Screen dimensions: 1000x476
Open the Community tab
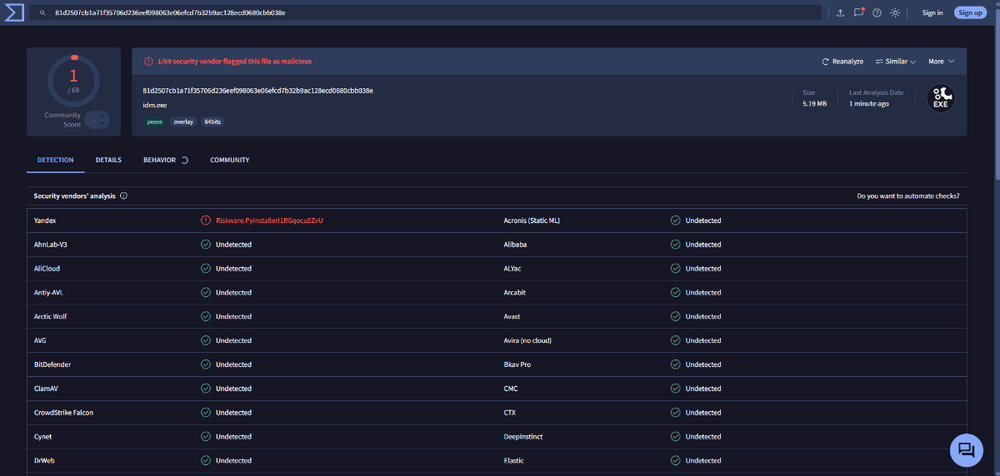[x=230, y=160]
